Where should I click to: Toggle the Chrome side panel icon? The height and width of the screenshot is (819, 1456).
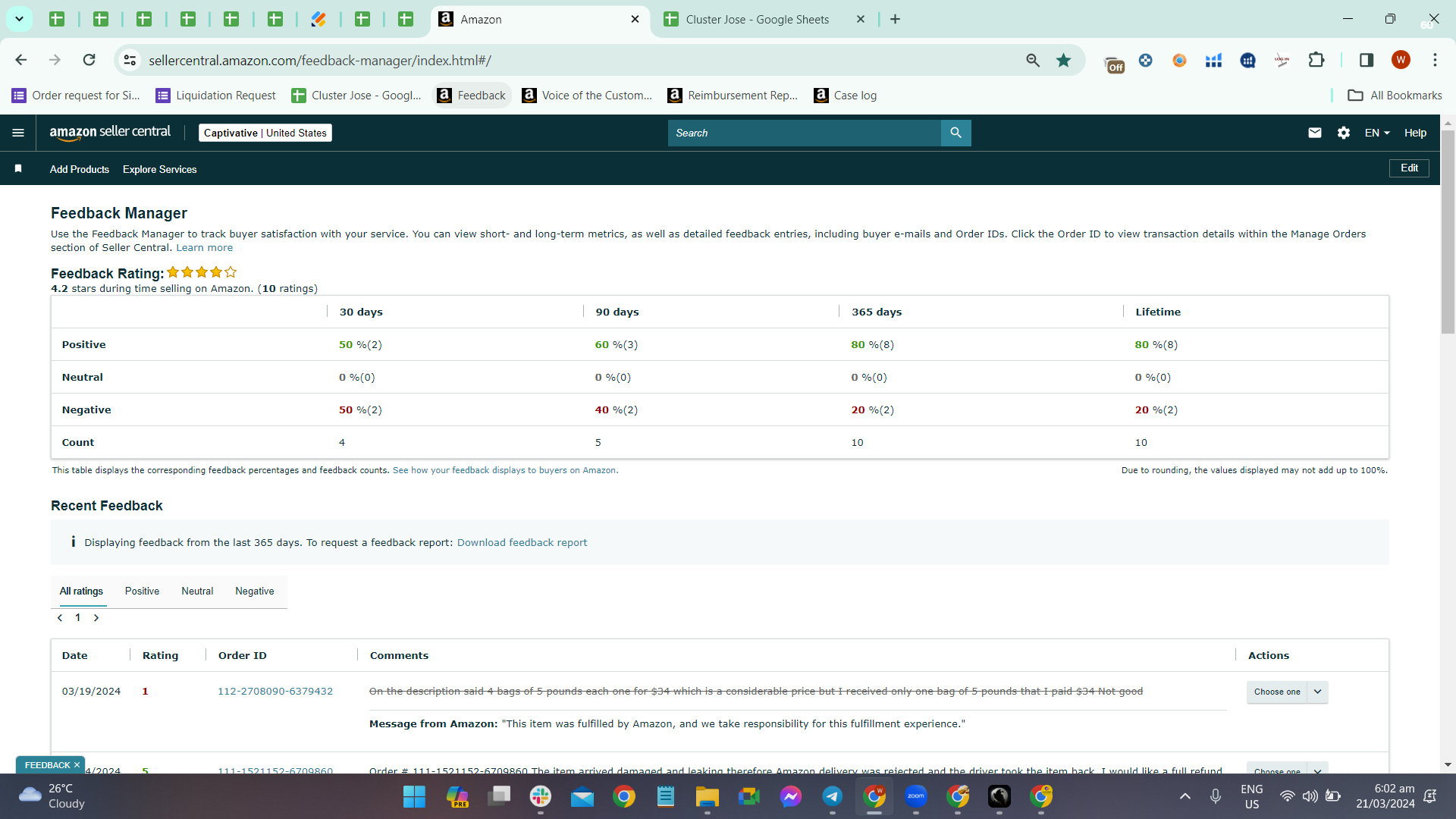click(1367, 60)
